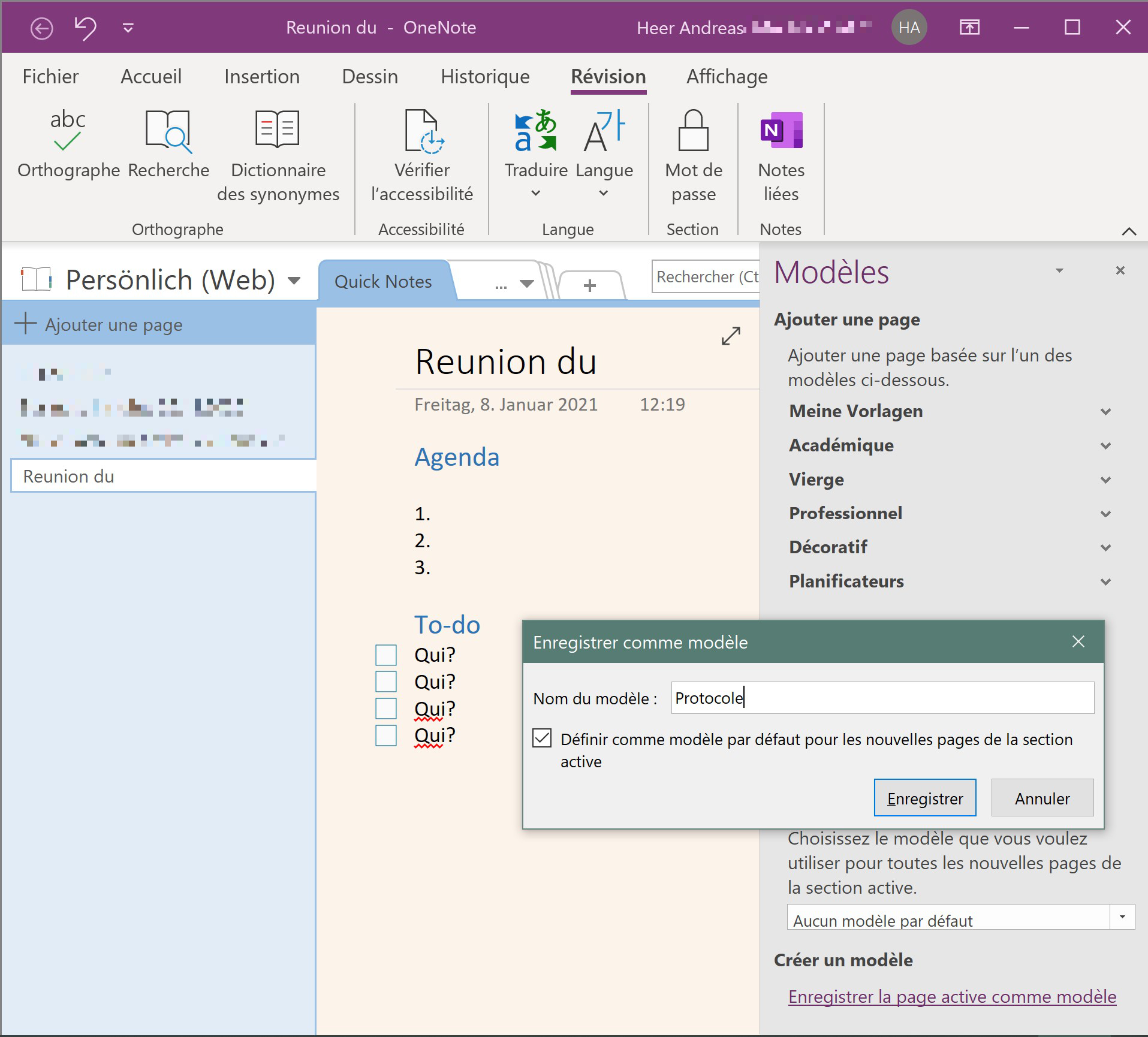The width and height of the screenshot is (1148, 1037).
Task: Open the Langue tool
Action: [604, 150]
